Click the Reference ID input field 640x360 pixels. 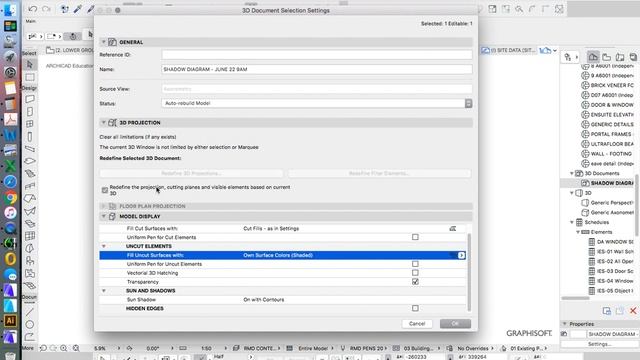pyautogui.click(x=317, y=55)
